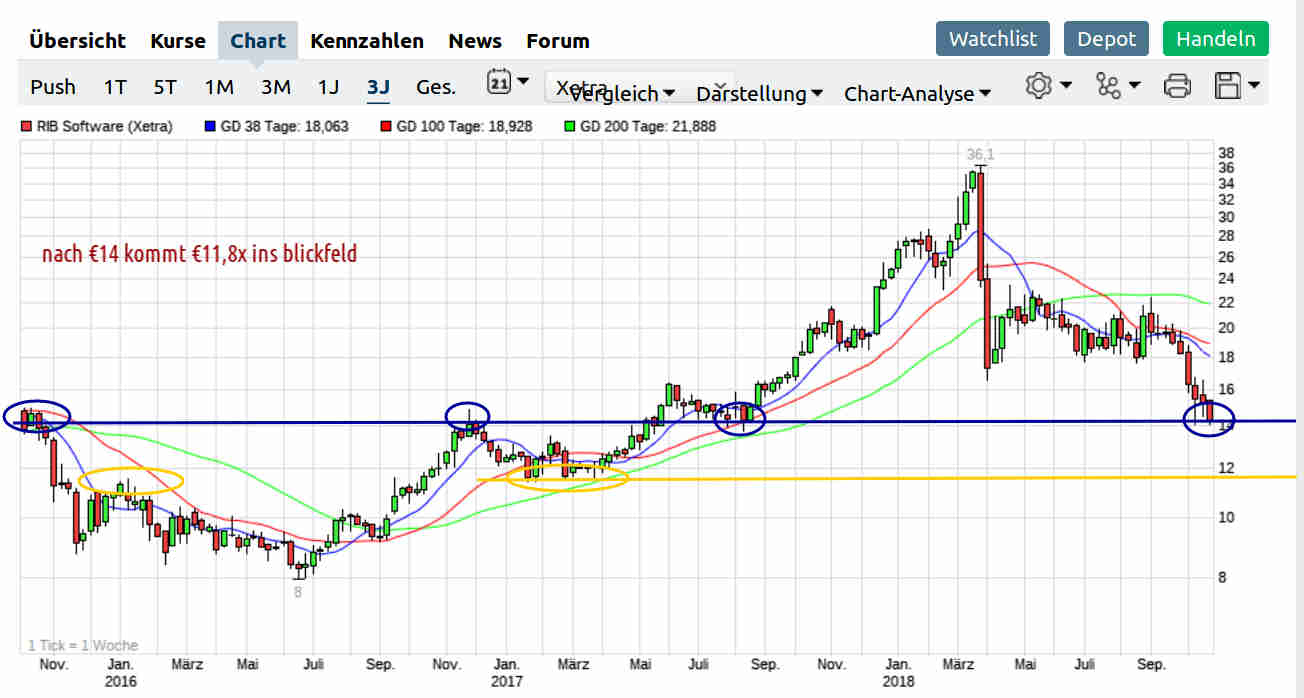Click the green GD 200 Tage swatch
Image resolution: width=1304 pixels, height=698 pixels.
click(569, 127)
